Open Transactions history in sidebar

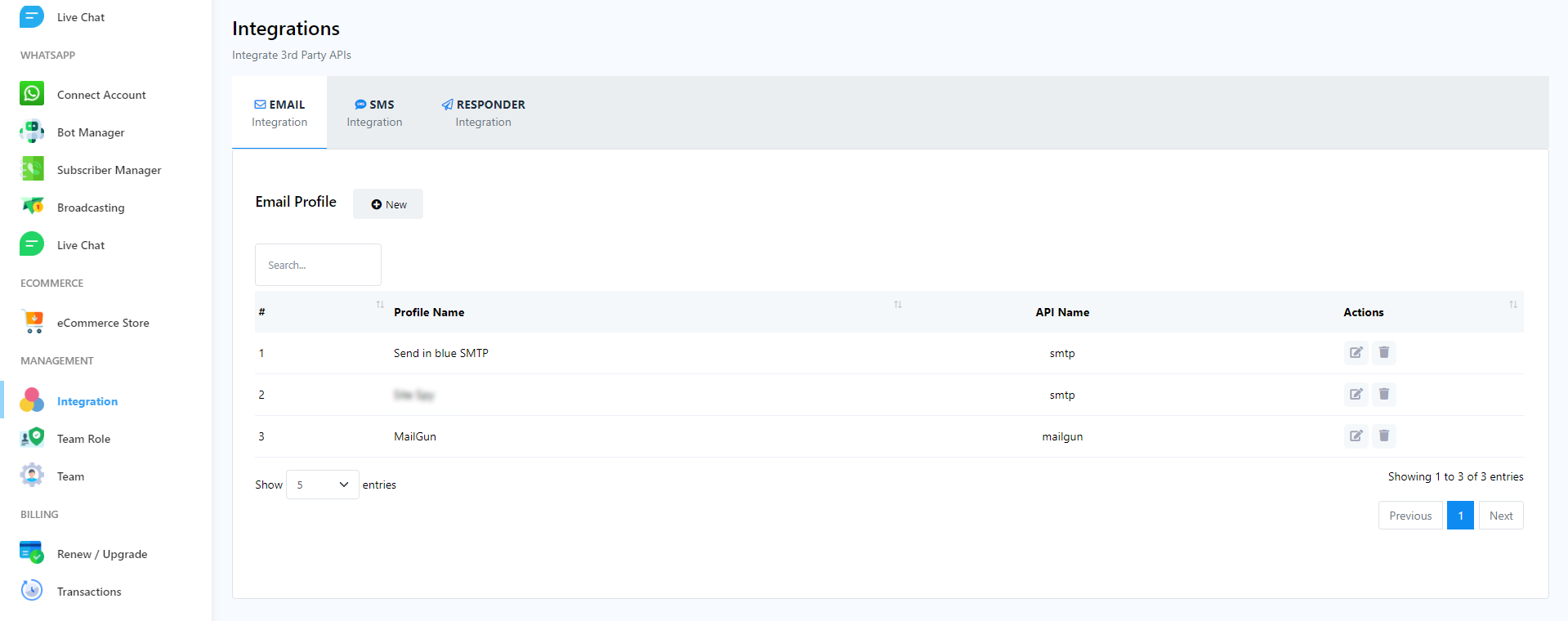(x=88, y=592)
